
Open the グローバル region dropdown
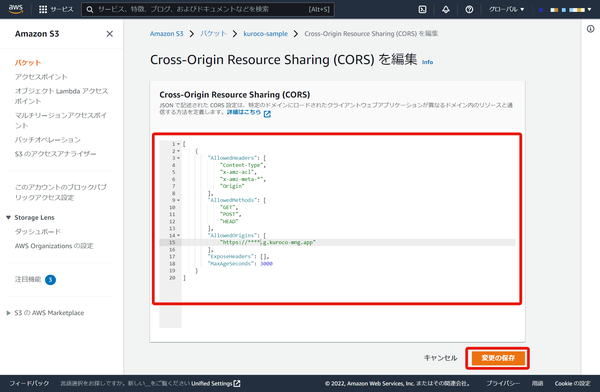[506, 9]
